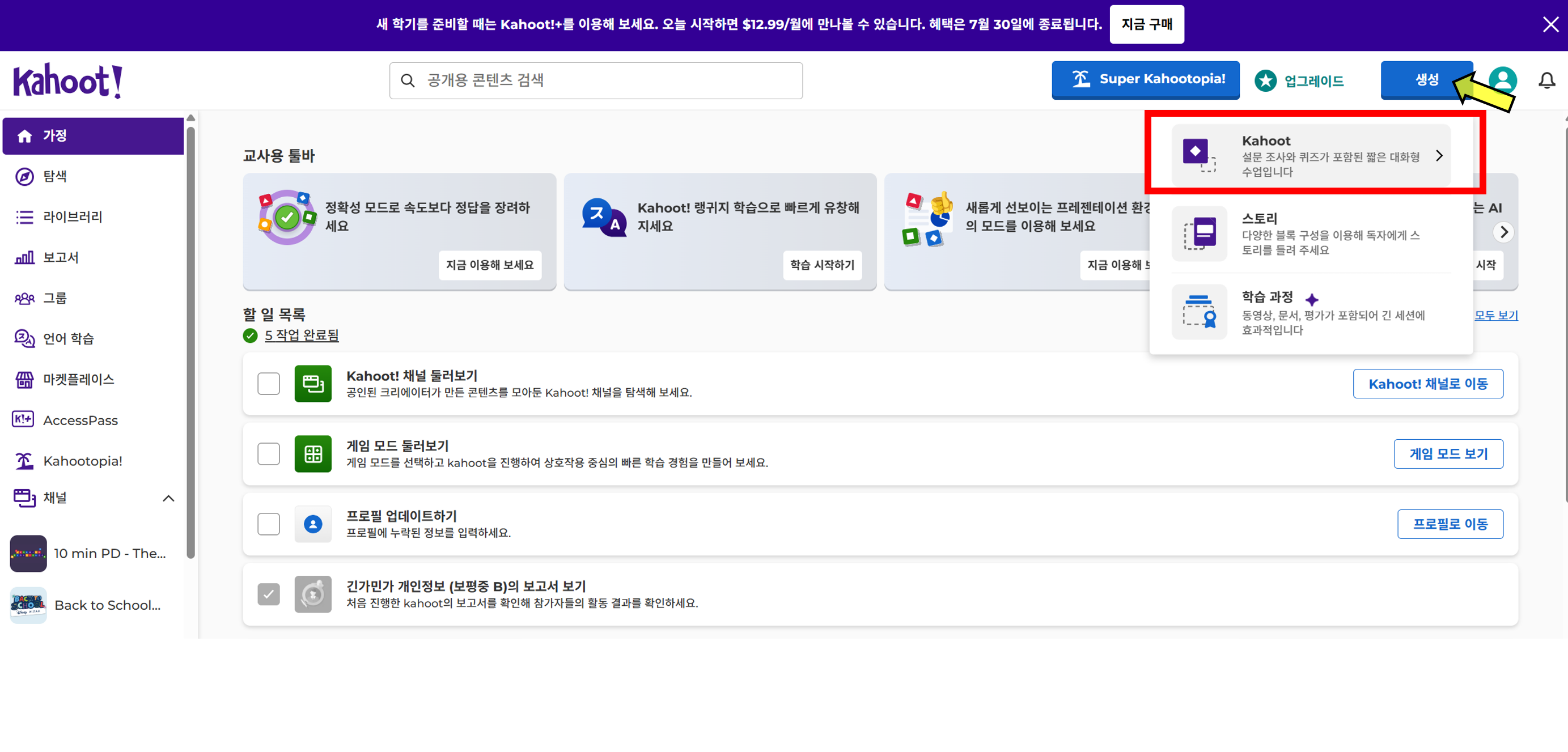Click the toolbar carousel next arrow
The width and height of the screenshot is (1568, 752).
(1503, 232)
